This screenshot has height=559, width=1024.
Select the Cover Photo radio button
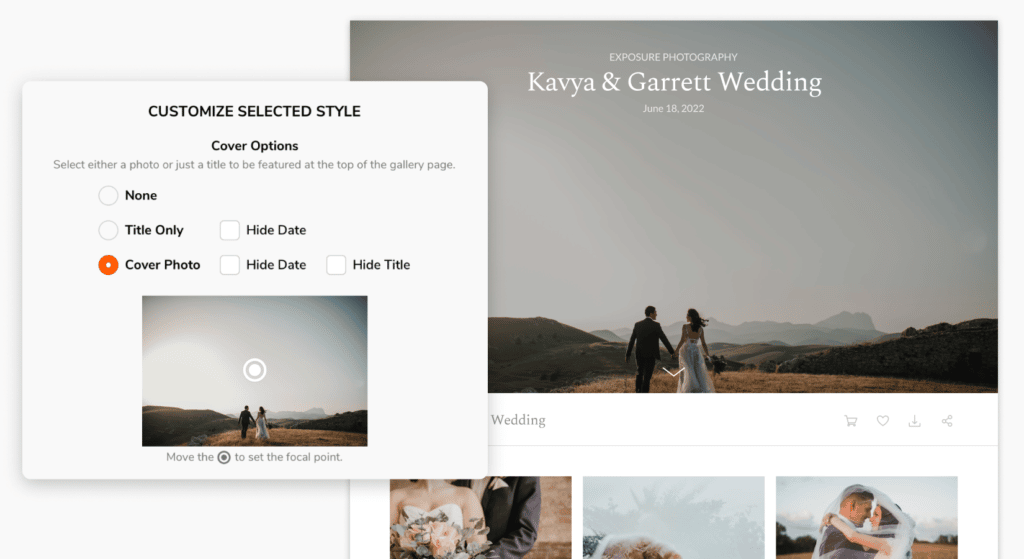click(108, 265)
